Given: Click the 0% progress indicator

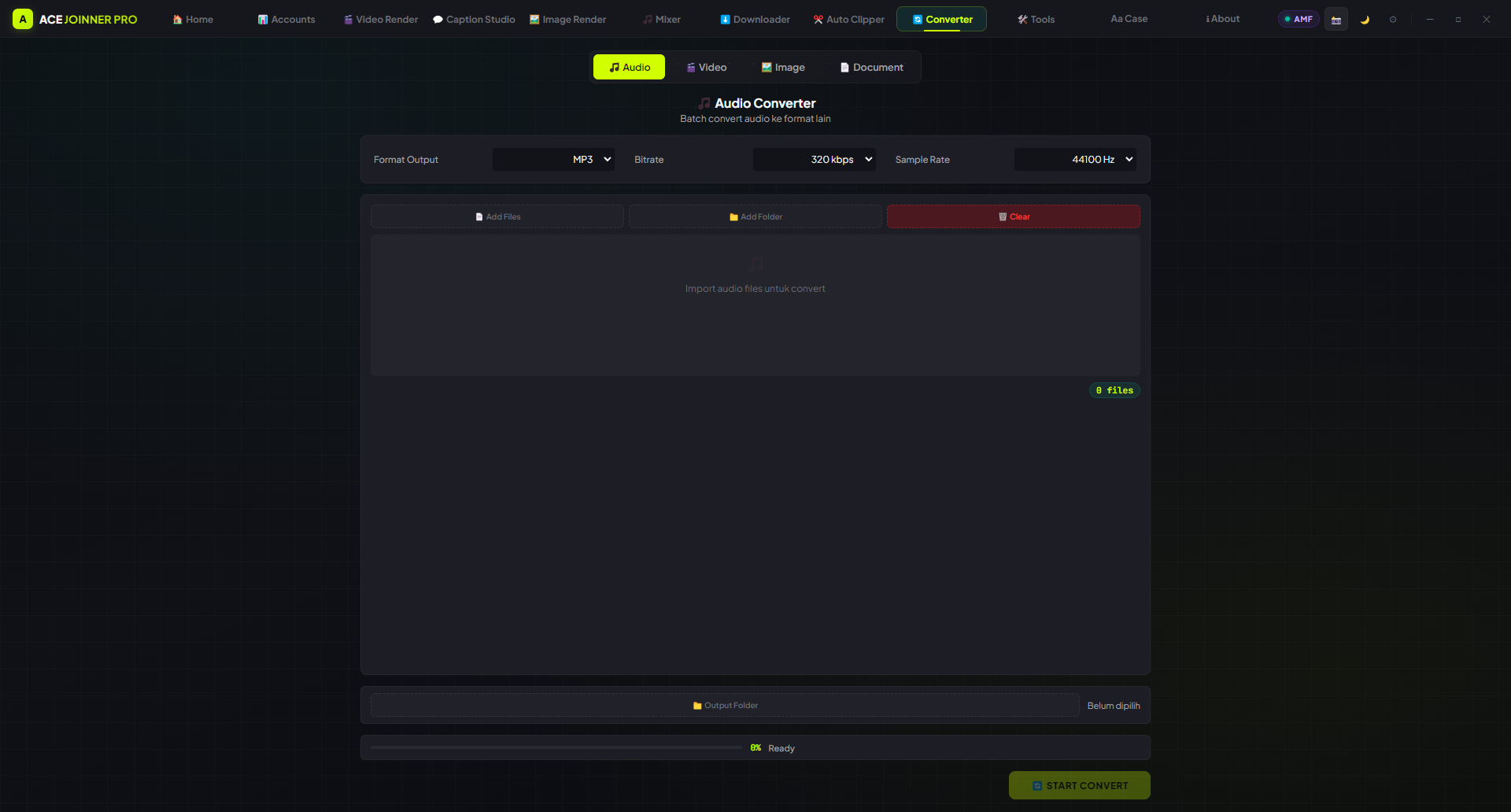Looking at the screenshot, I should click(755, 747).
